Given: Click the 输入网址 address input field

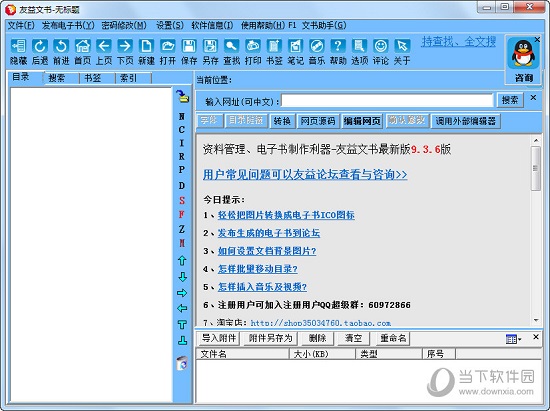Looking at the screenshot, I should click(387, 101).
